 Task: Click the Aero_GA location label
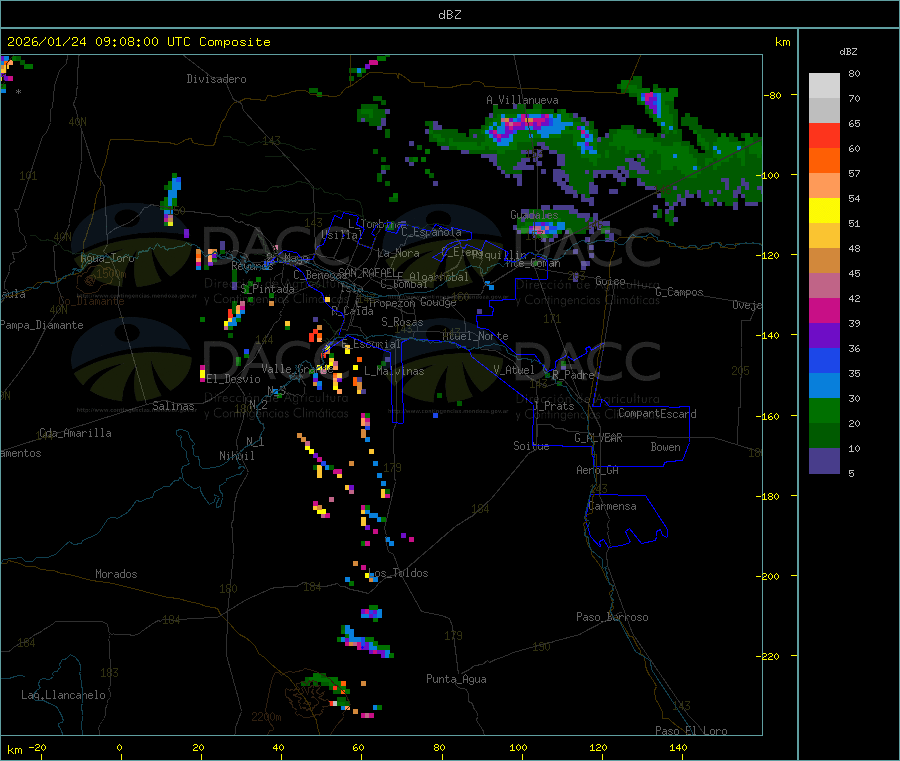[x=598, y=470]
